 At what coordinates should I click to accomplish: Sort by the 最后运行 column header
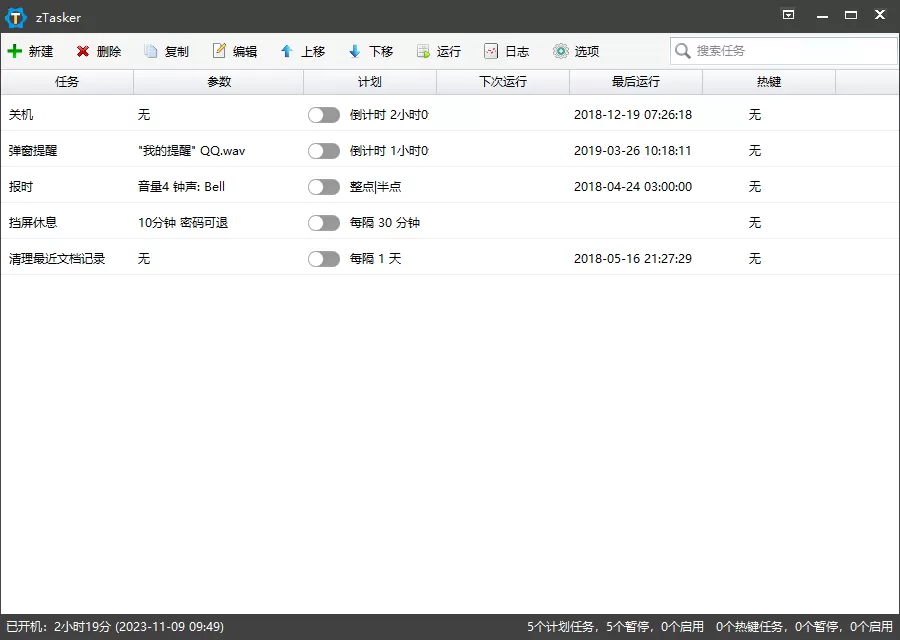coord(634,81)
